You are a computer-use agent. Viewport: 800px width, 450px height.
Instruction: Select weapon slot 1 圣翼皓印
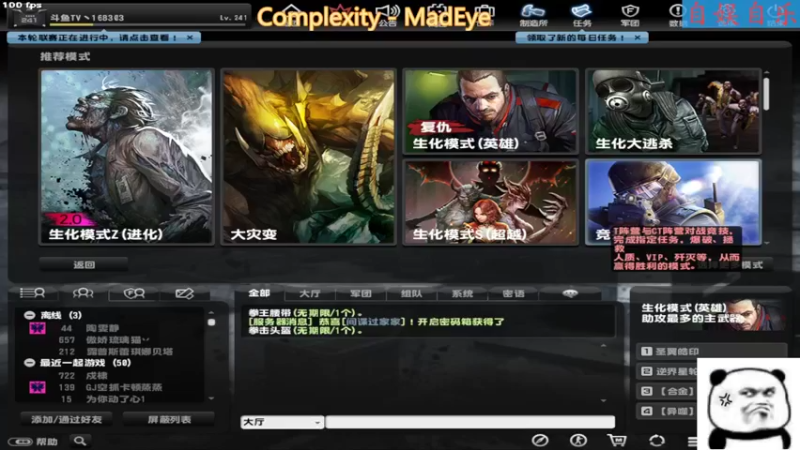coord(712,351)
